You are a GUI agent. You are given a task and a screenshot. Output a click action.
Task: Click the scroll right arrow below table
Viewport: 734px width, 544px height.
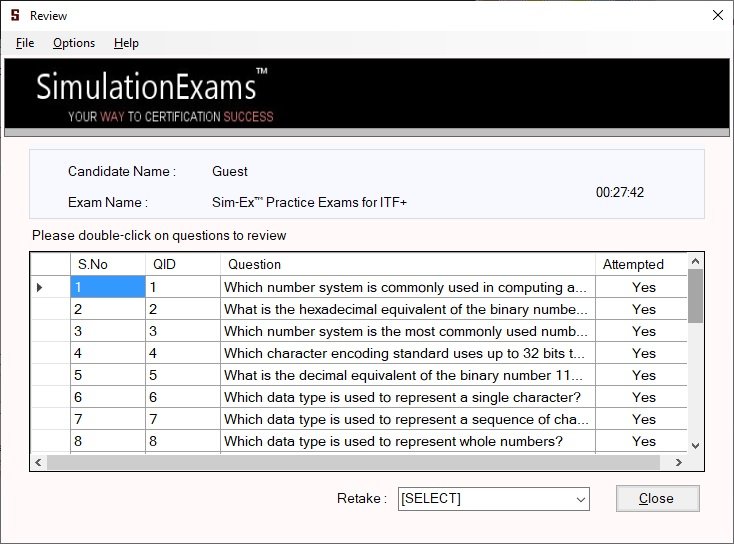coord(679,463)
